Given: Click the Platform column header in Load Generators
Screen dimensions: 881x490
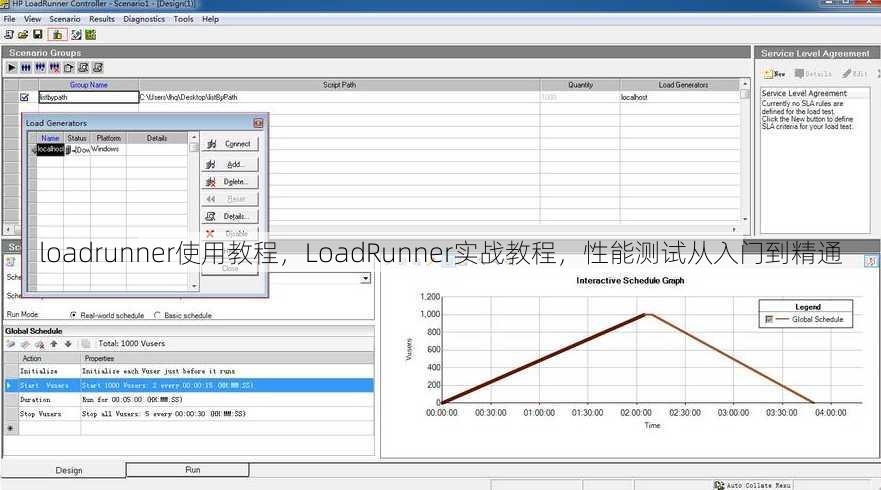Looking at the screenshot, I should tap(108, 138).
